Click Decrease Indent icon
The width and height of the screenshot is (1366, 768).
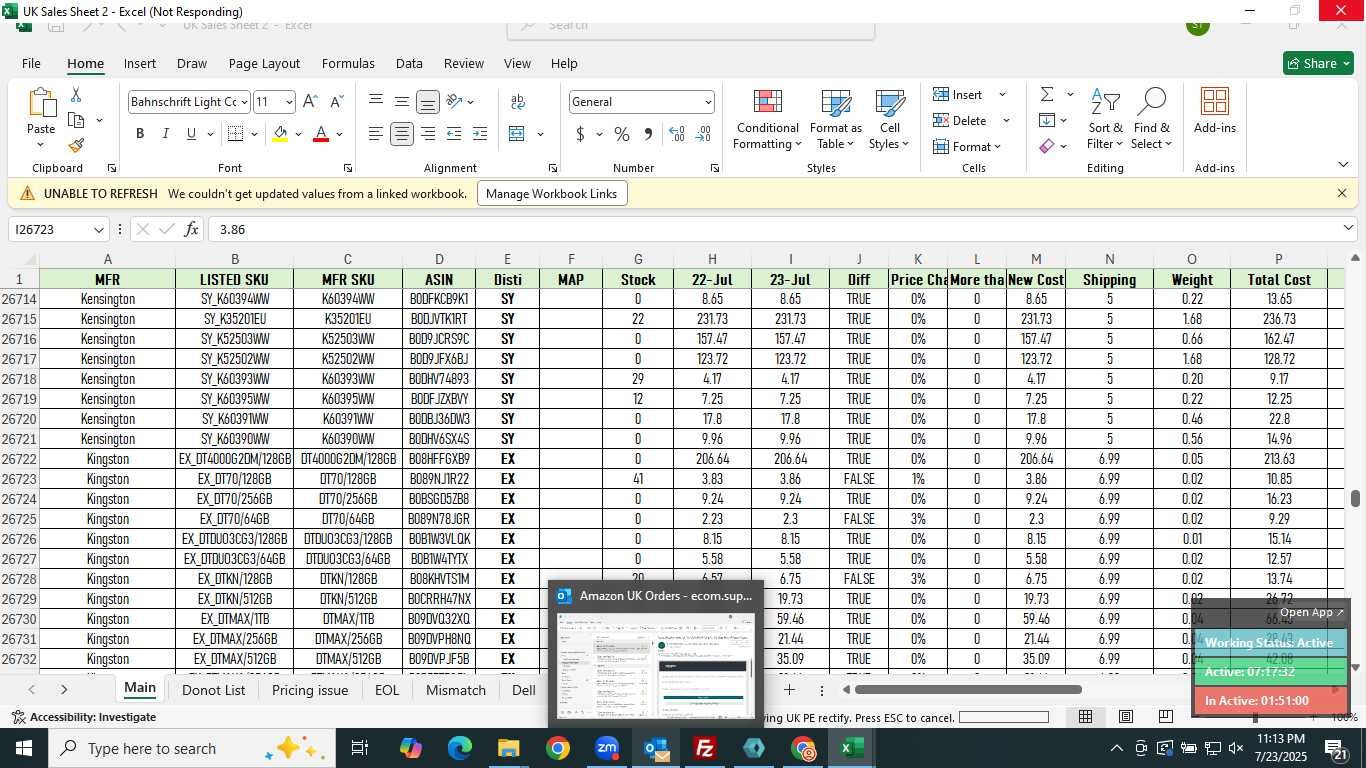[x=454, y=134]
